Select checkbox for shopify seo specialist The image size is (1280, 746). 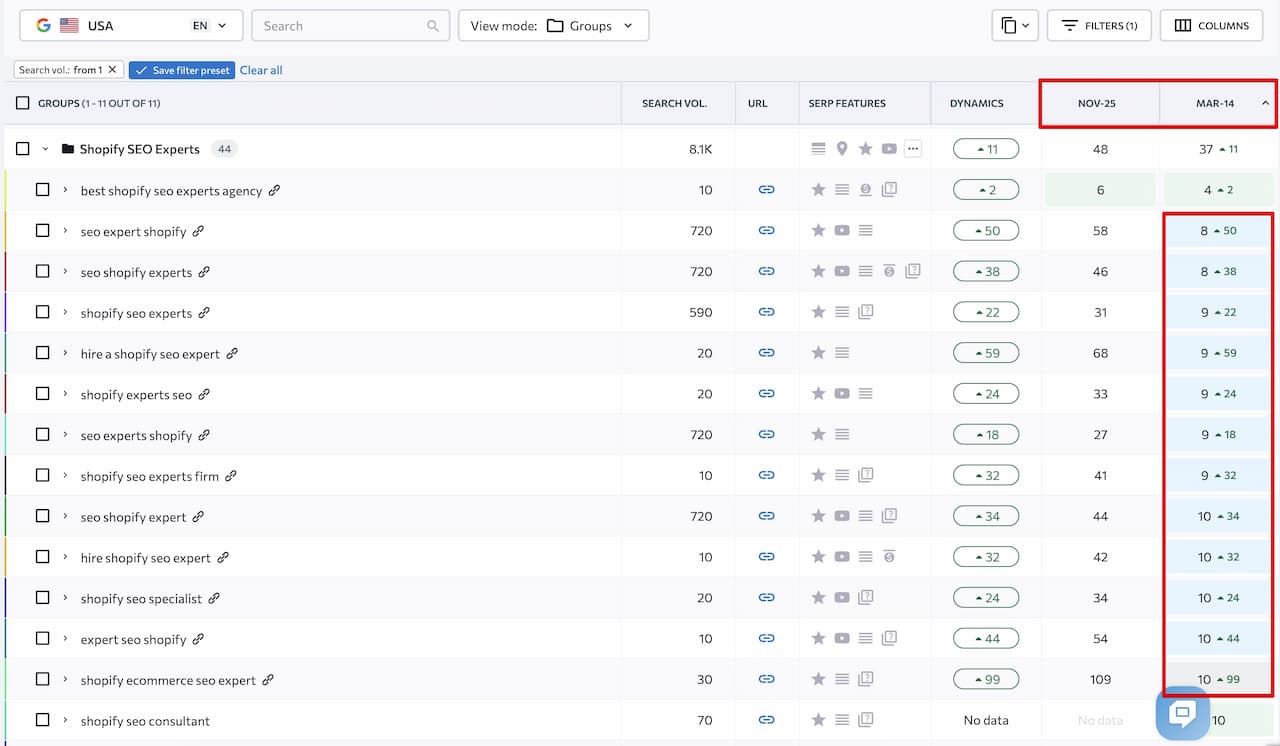click(x=42, y=598)
